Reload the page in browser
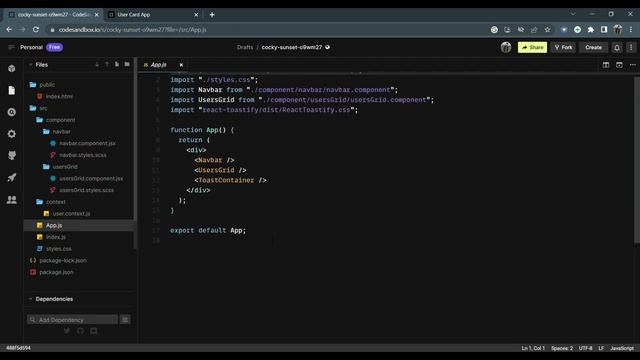The image size is (640, 360). tap(36, 29)
